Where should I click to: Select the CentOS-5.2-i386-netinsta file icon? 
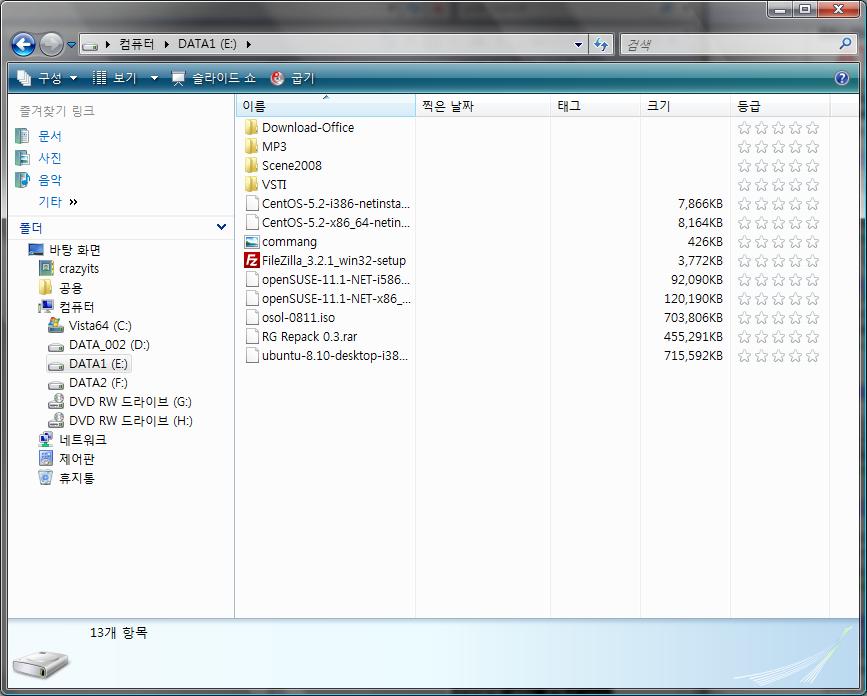[x=252, y=203]
